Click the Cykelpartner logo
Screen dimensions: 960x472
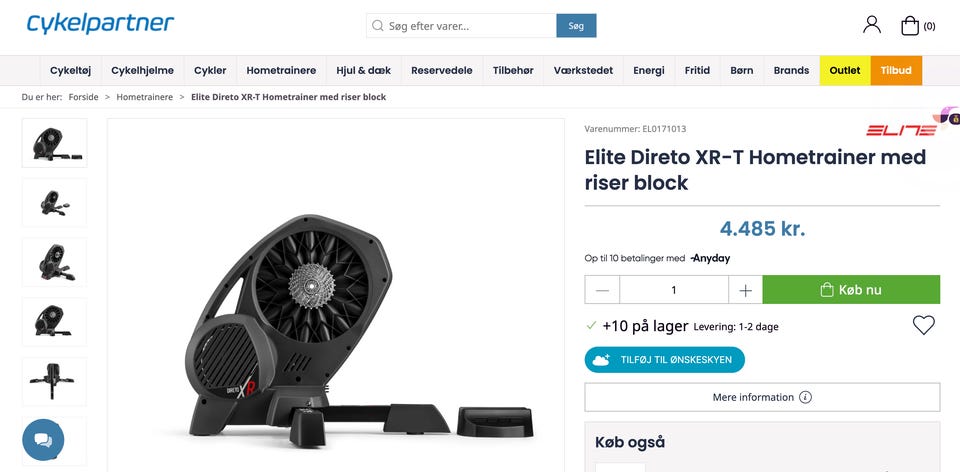click(100, 24)
